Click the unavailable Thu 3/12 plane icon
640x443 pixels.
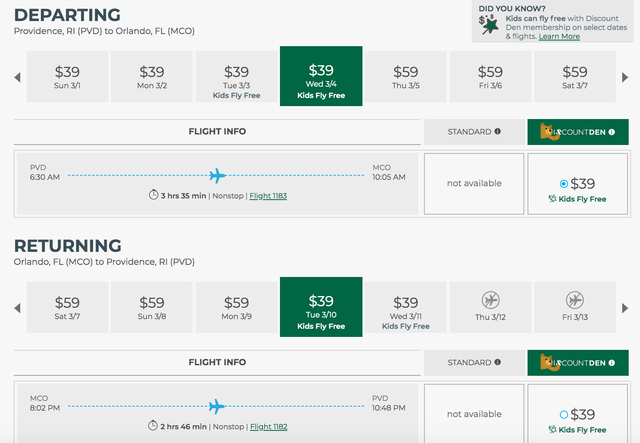[x=490, y=300]
